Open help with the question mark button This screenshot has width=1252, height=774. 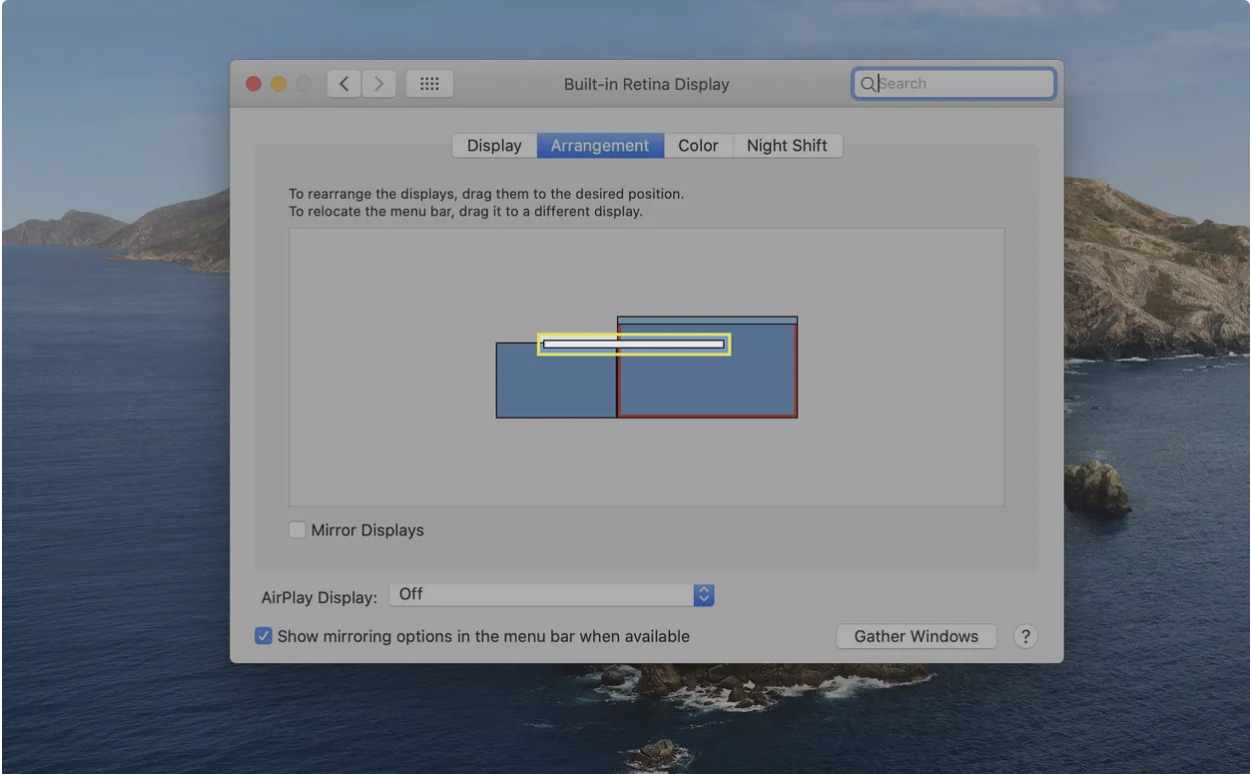[x=1024, y=637]
